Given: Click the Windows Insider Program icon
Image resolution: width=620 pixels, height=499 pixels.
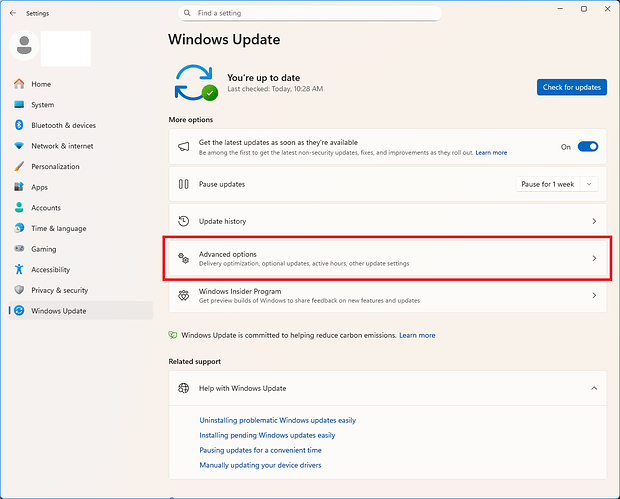Looking at the screenshot, I should [183, 296].
